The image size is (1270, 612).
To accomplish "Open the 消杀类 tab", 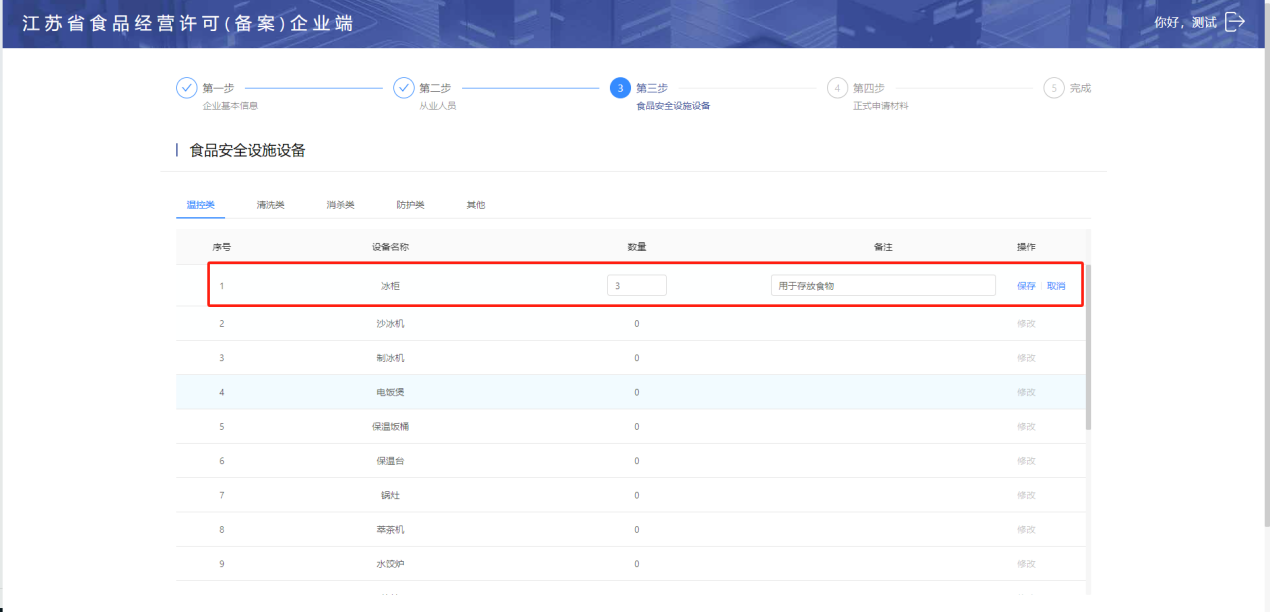I will tap(340, 205).
